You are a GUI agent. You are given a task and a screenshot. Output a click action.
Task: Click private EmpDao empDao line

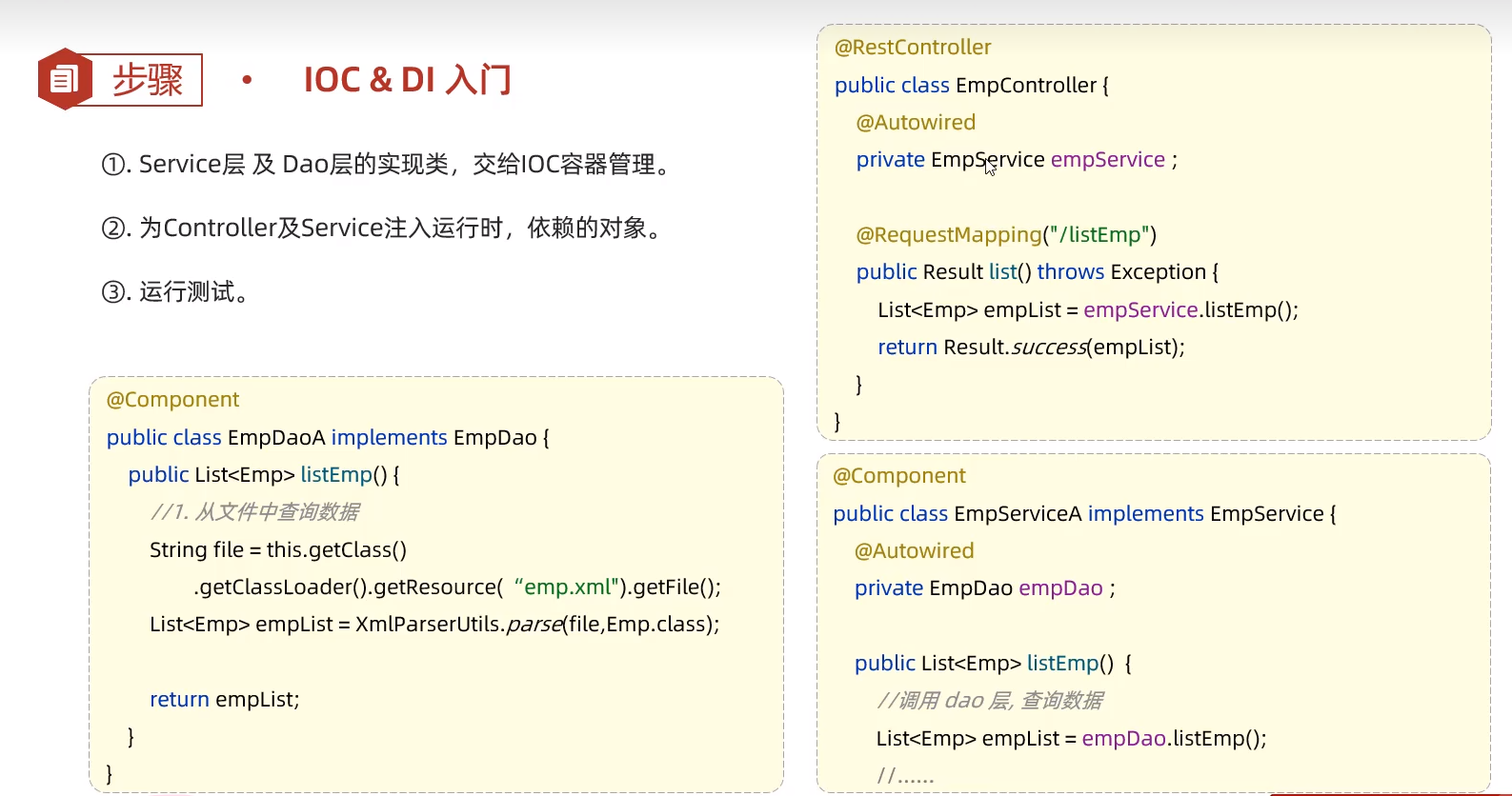tap(985, 588)
